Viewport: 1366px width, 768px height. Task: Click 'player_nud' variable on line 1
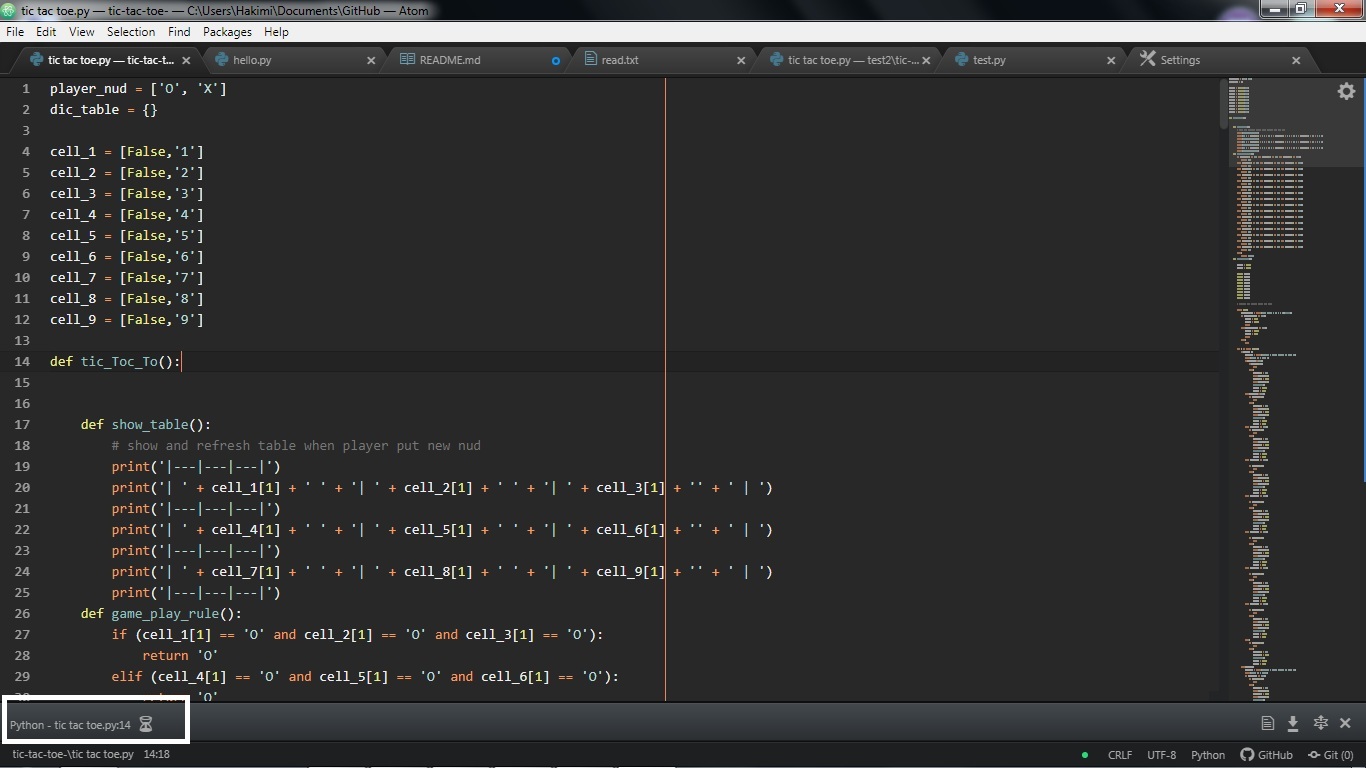point(88,89)
